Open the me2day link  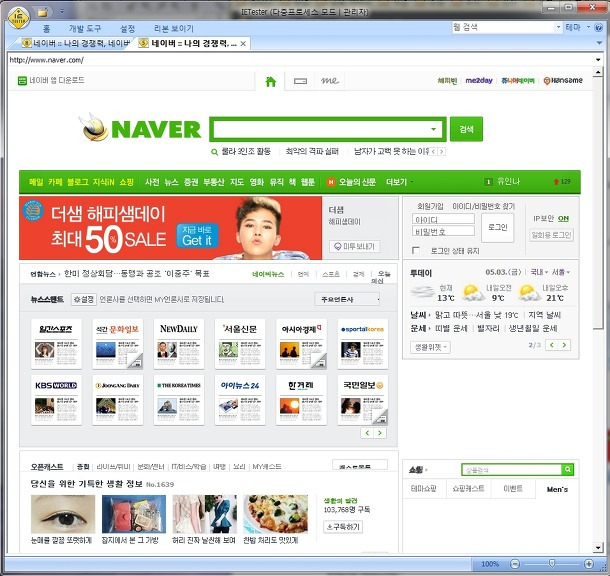479,81
